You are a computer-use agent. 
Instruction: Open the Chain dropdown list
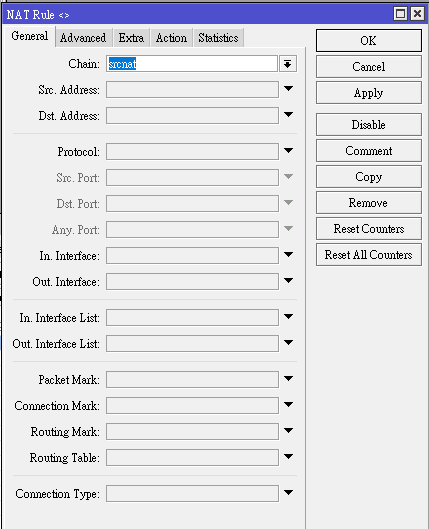288,64
